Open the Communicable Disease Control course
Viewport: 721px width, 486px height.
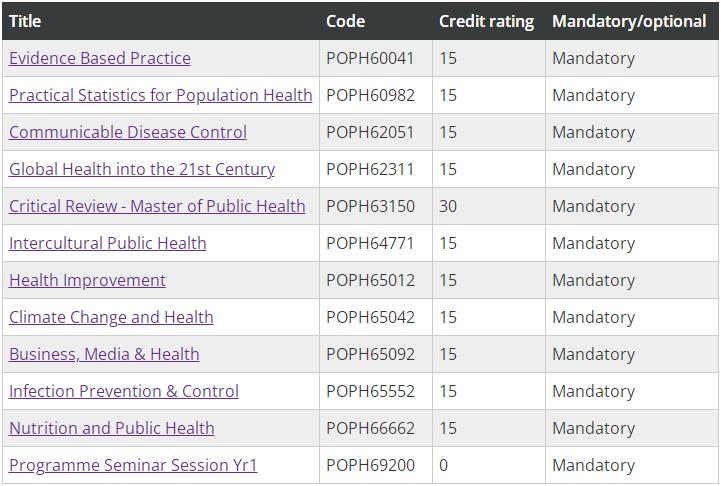coord(128,132)
